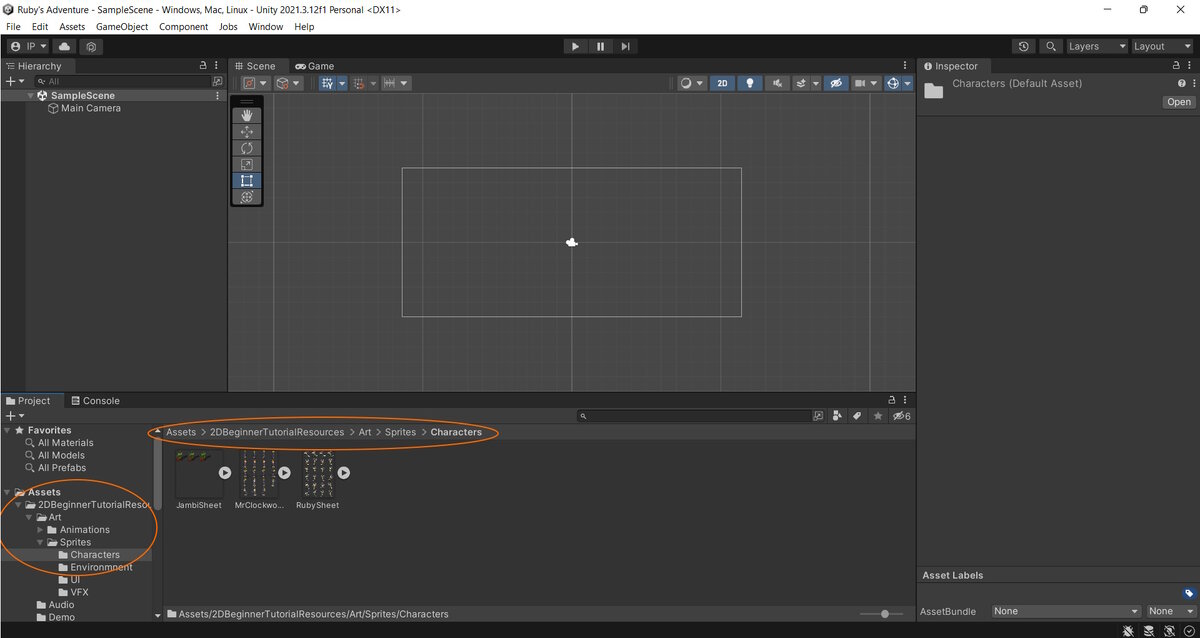
Task: Open the Gizmos dropdown arrow
Action: 907,83
